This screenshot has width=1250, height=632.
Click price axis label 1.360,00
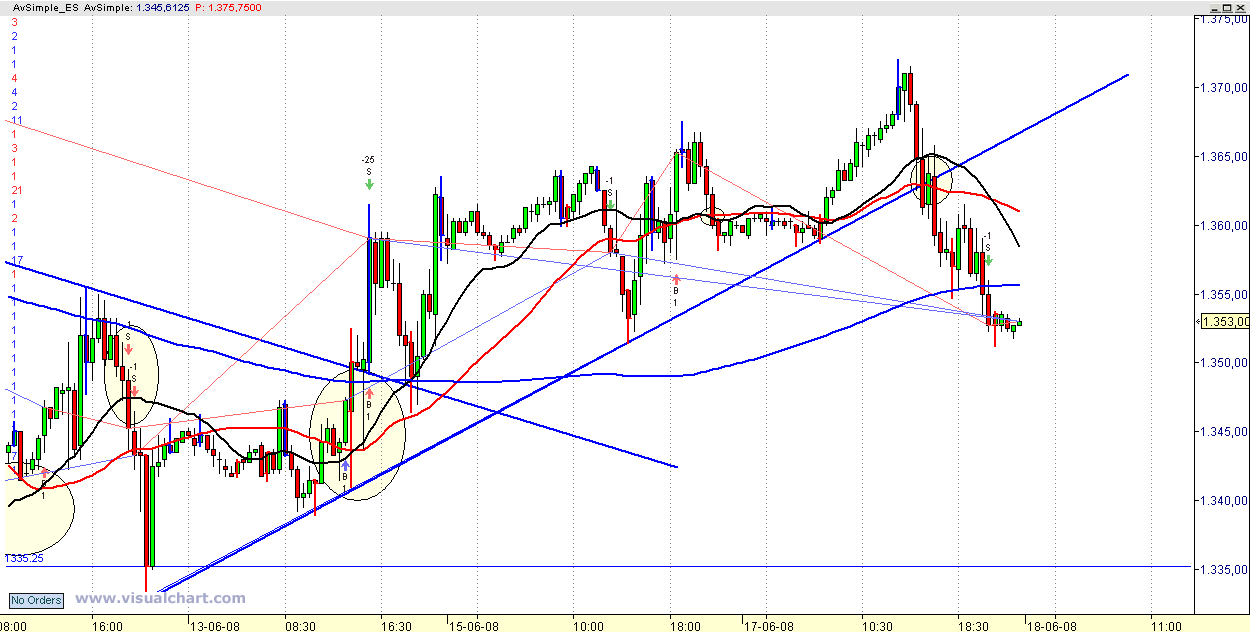pyautogui.click(x=1222, y=226)
